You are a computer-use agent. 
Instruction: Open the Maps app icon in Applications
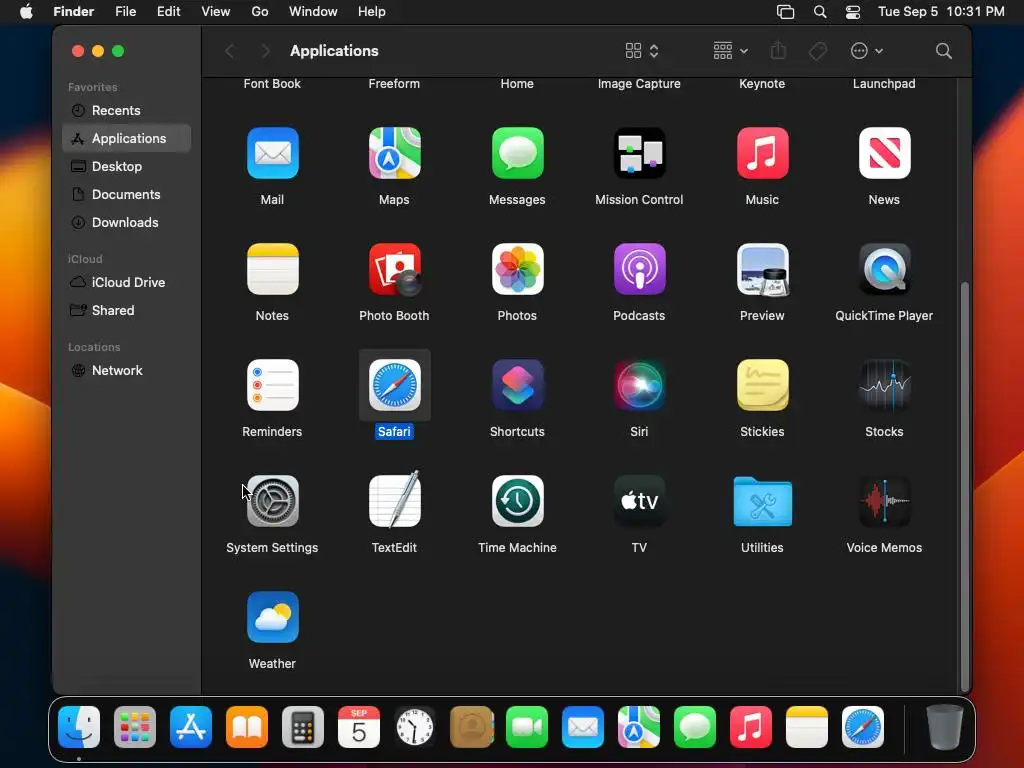tap(394, 153)
